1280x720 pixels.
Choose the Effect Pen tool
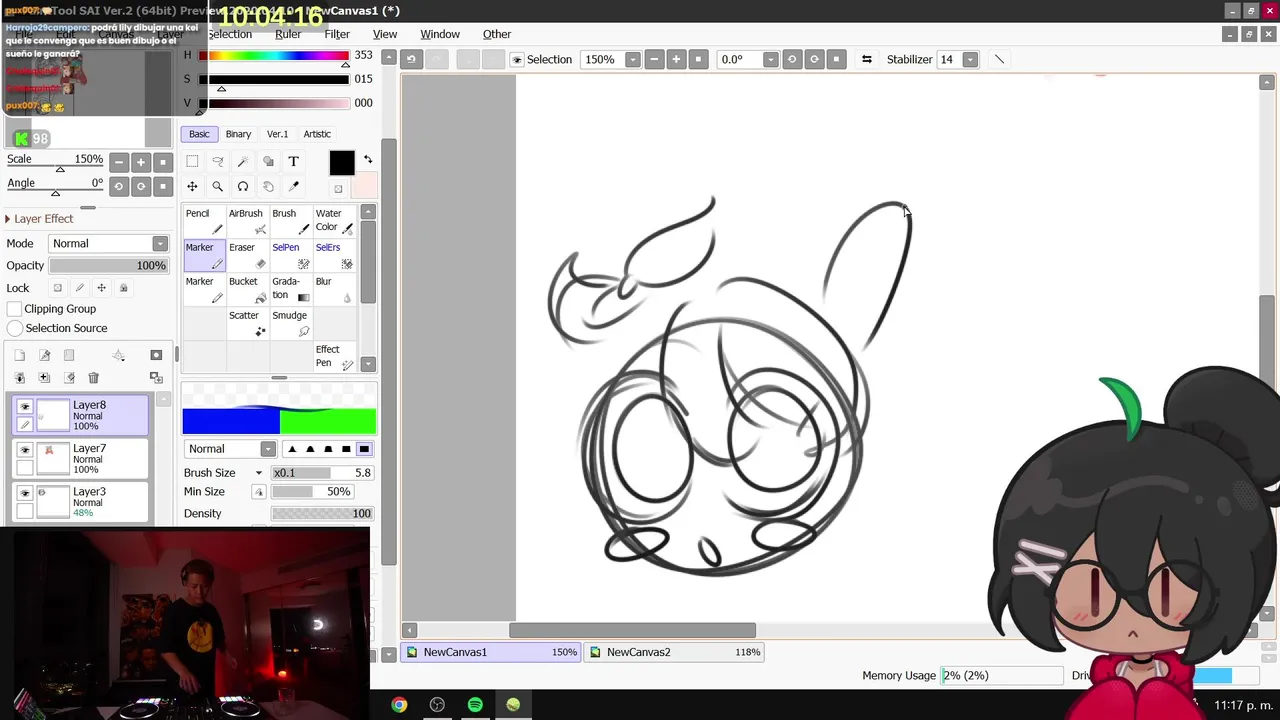(x=334, y=357)
